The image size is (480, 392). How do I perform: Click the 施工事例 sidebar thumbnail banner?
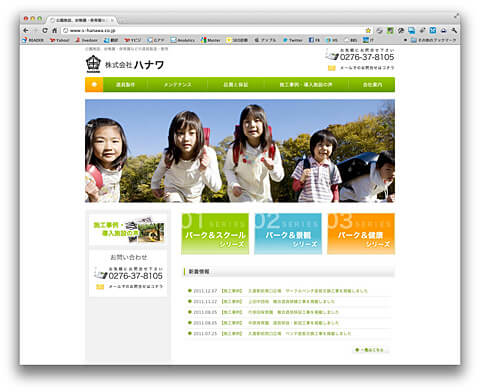[x=128, y=230]
